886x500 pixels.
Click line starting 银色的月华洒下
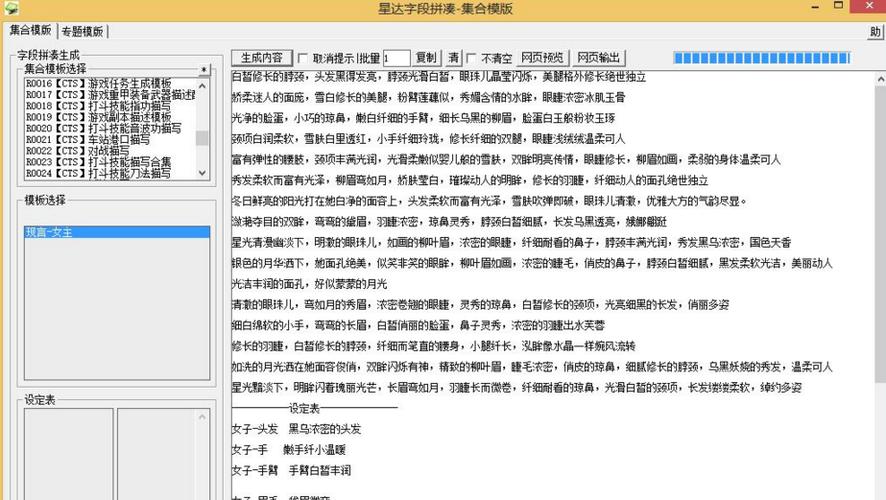tap(532, 263)
